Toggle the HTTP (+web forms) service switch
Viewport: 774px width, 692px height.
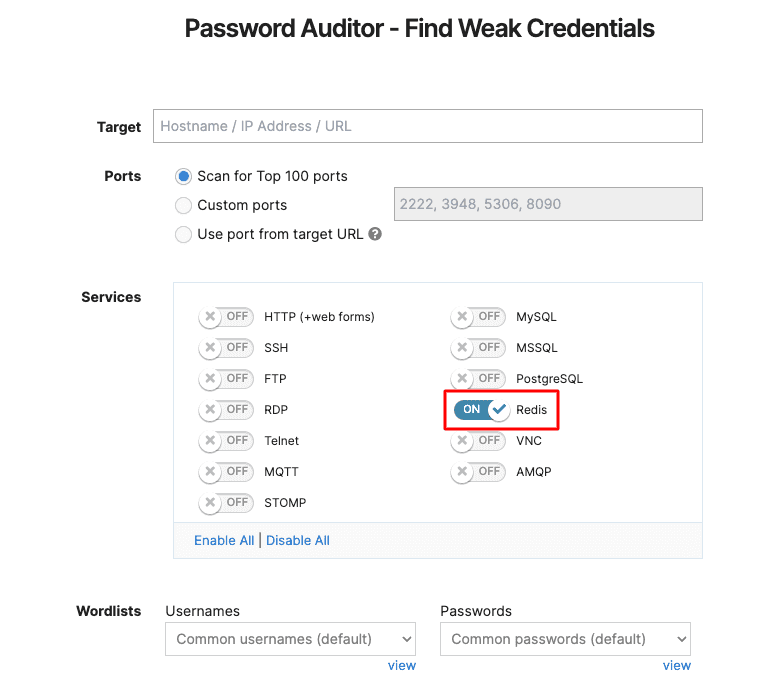[x=226, y=317]
